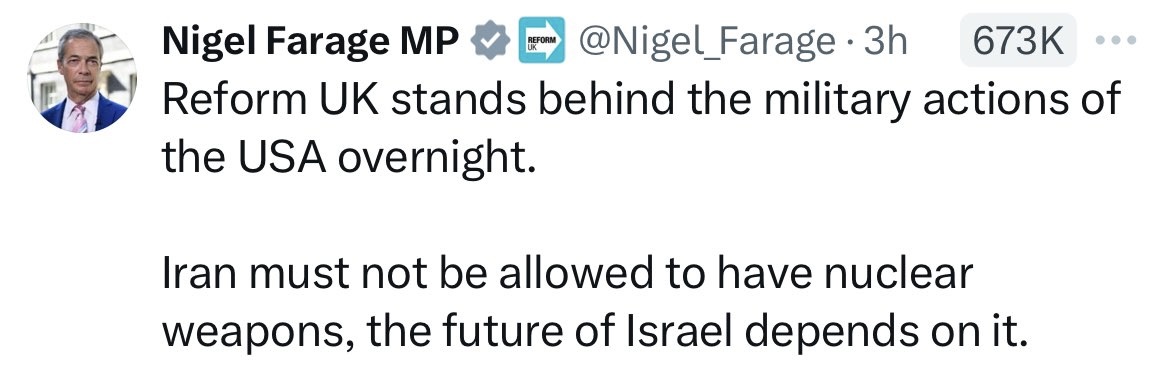Image resolution: width=1170 pixels, height=383 pixels.
Task: Click the 673K view count pill
Action: pos(1018,40)
